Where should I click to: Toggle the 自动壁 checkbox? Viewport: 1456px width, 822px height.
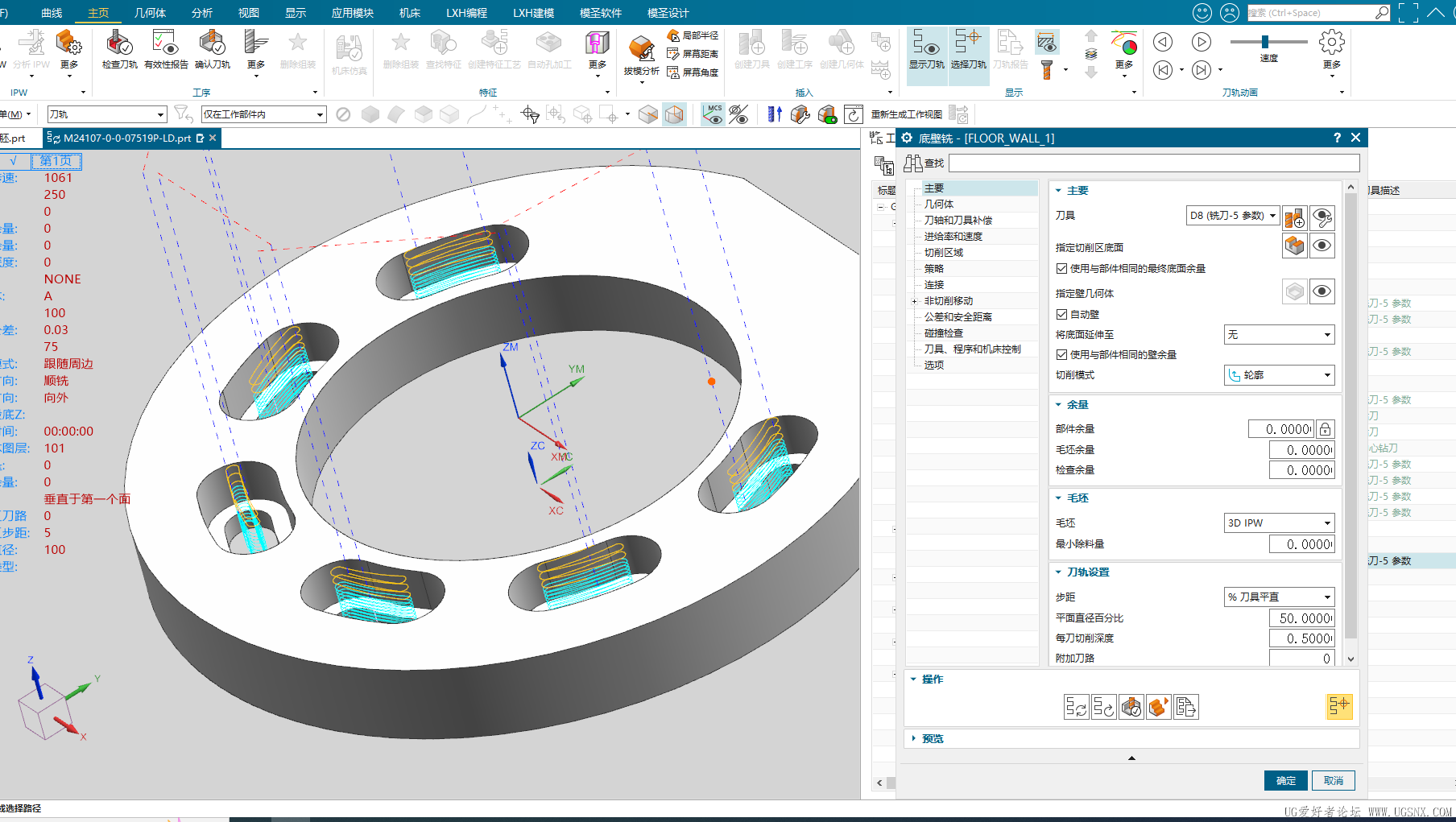tap(1061, 315)
